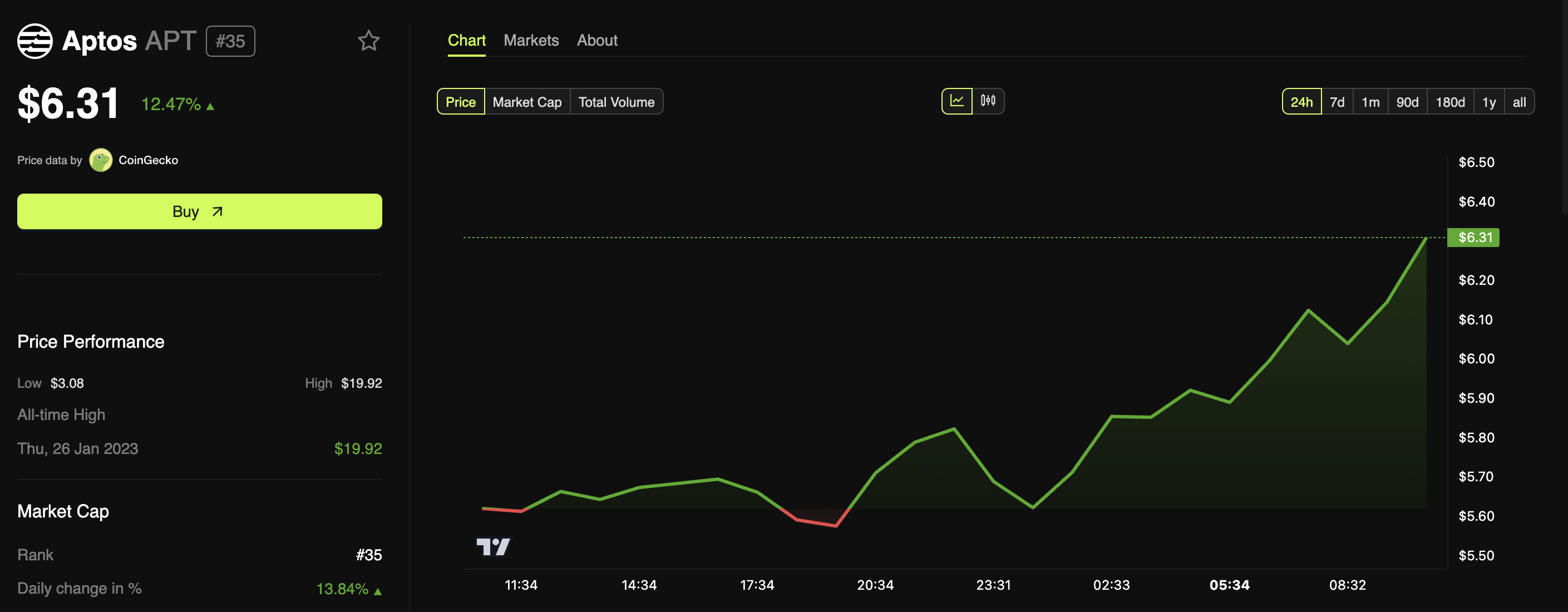Select the 1y time range
The image size is (1568, 612).
pos(1488,102)
